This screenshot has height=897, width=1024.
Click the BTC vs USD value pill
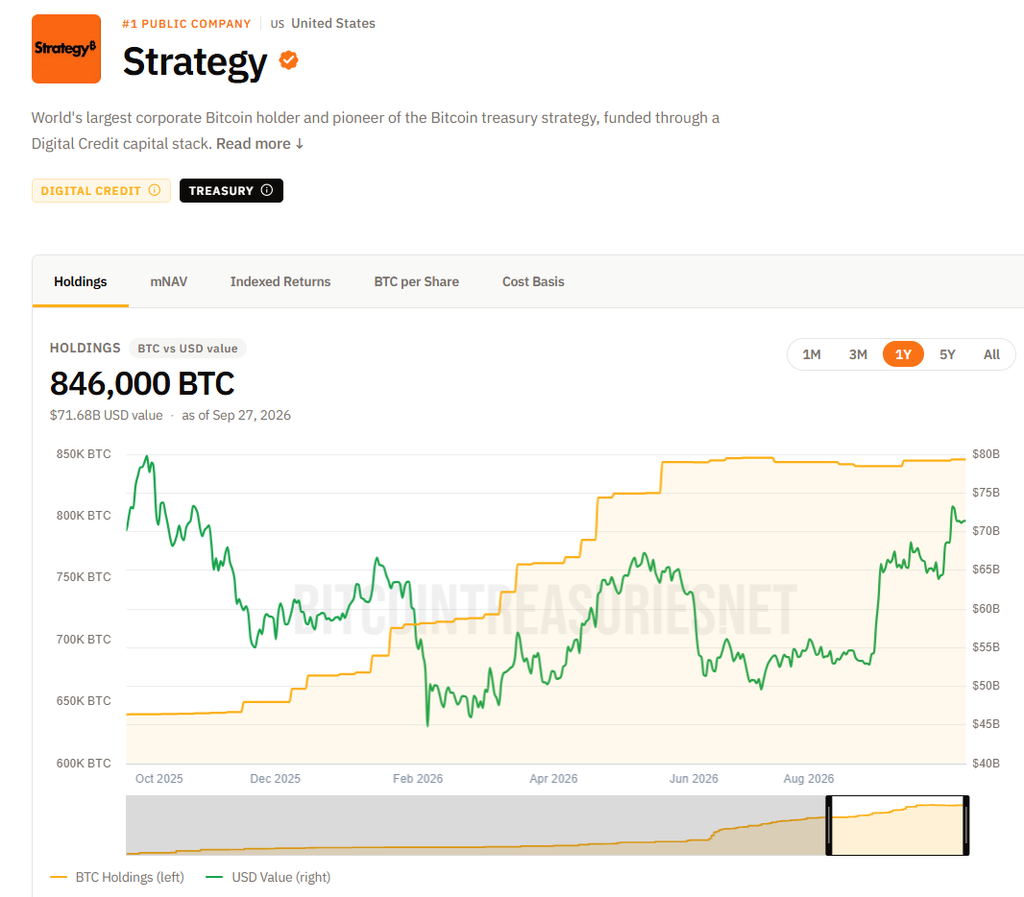(187, 349)
